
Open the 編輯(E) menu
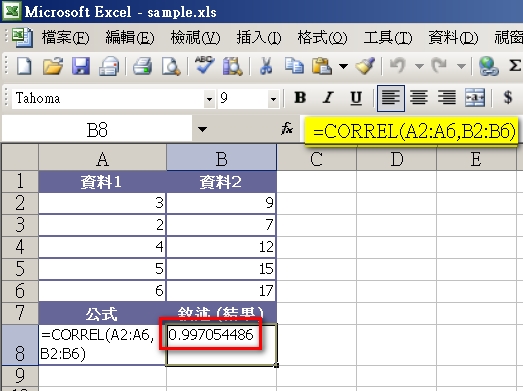coord(130,38)
